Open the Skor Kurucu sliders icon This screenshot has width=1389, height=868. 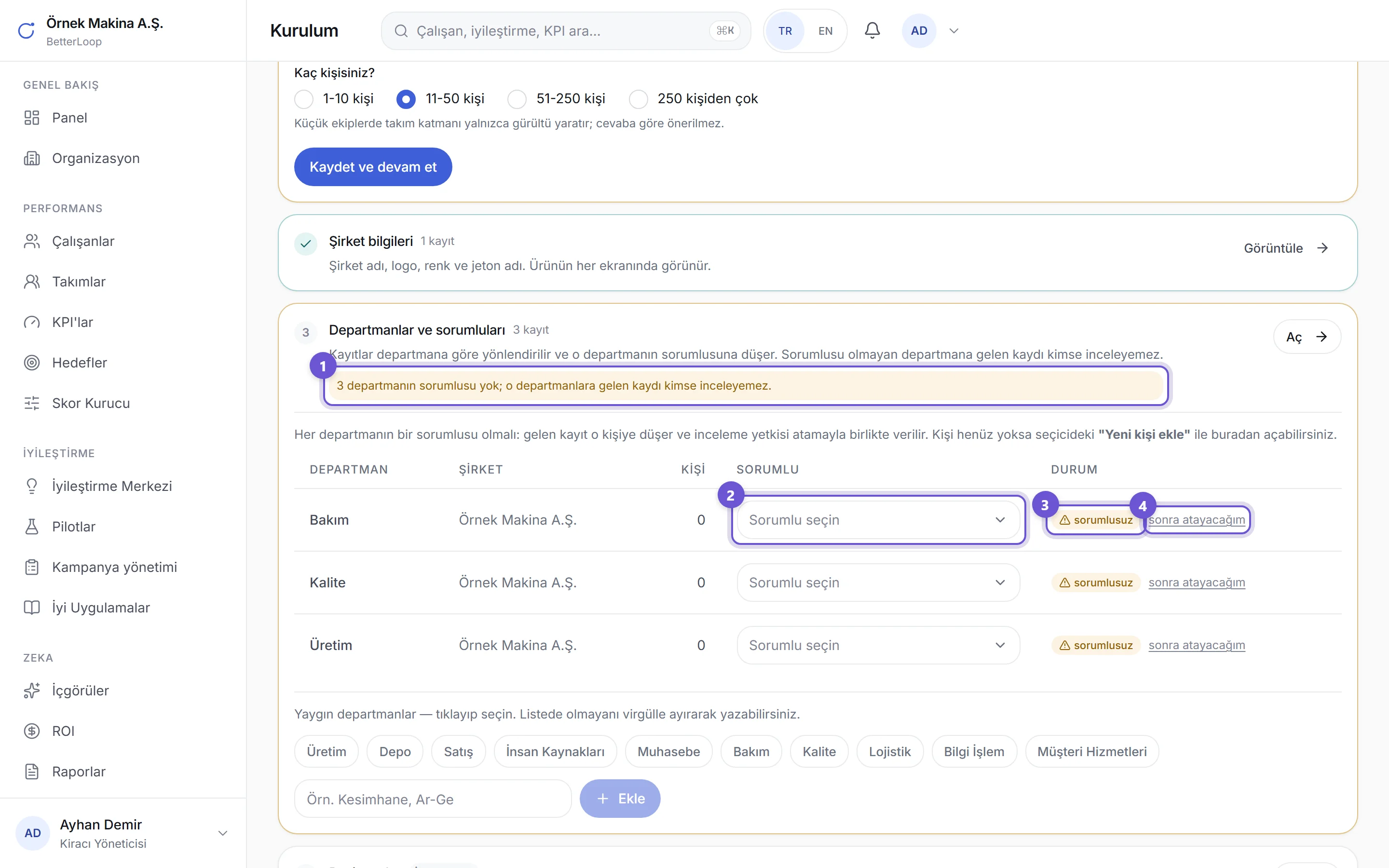(31, 403)
